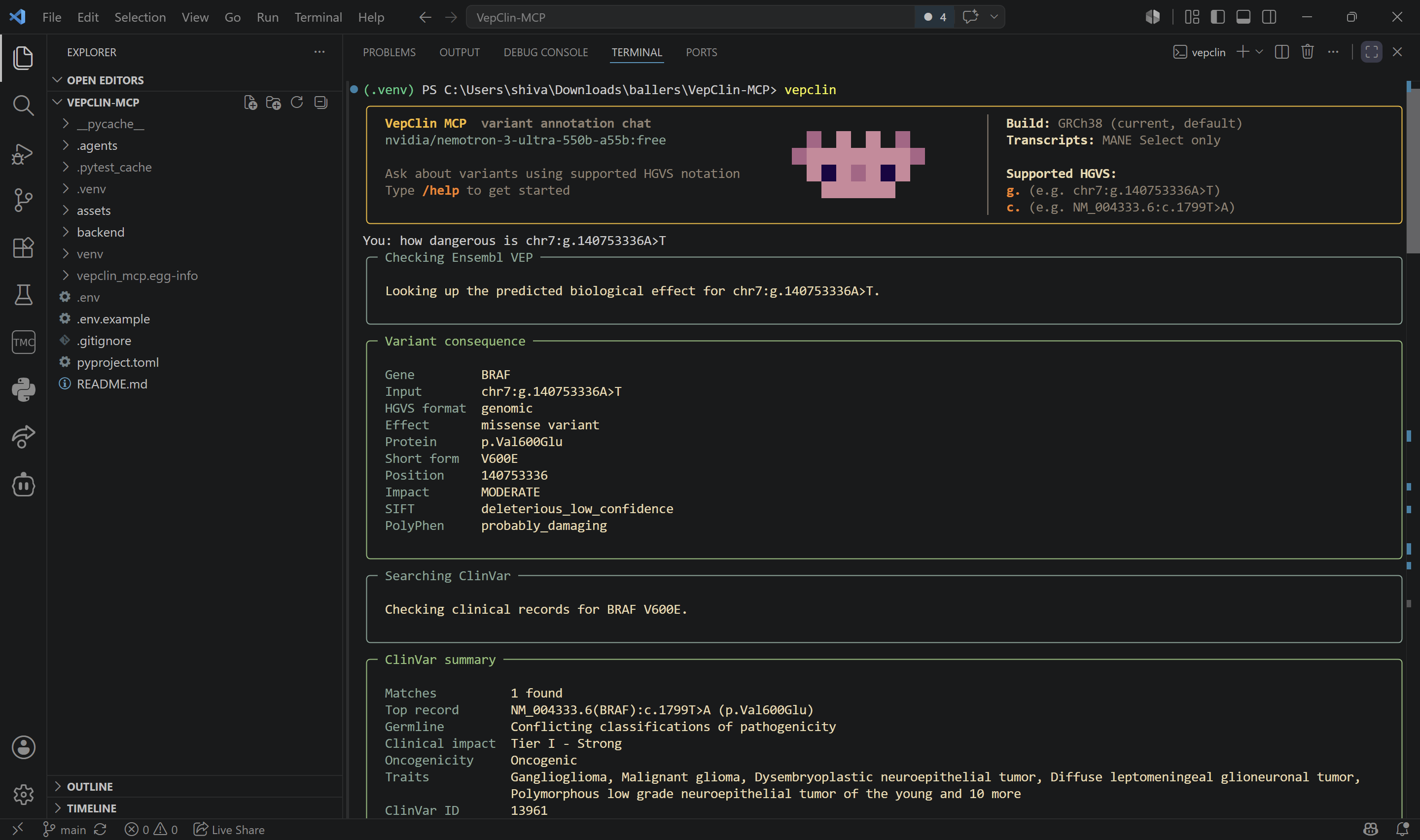The image size is (1420, 840).
Task: Open the Search view in activity bar
Action: click(x=23, y=105)
